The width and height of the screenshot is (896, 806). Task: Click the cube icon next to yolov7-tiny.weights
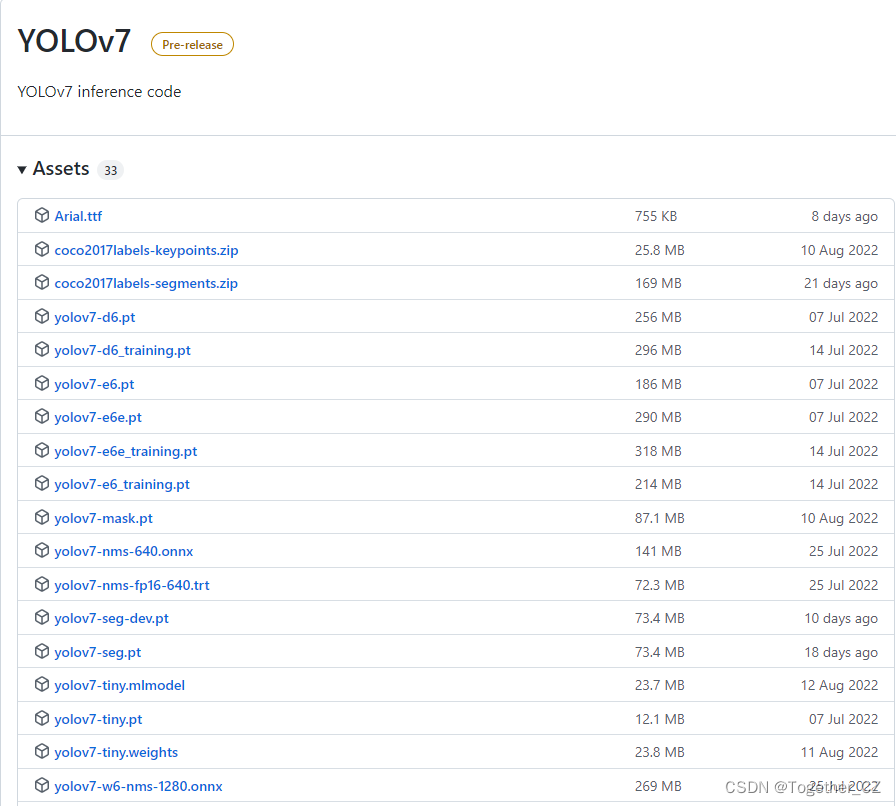[41, 752]
